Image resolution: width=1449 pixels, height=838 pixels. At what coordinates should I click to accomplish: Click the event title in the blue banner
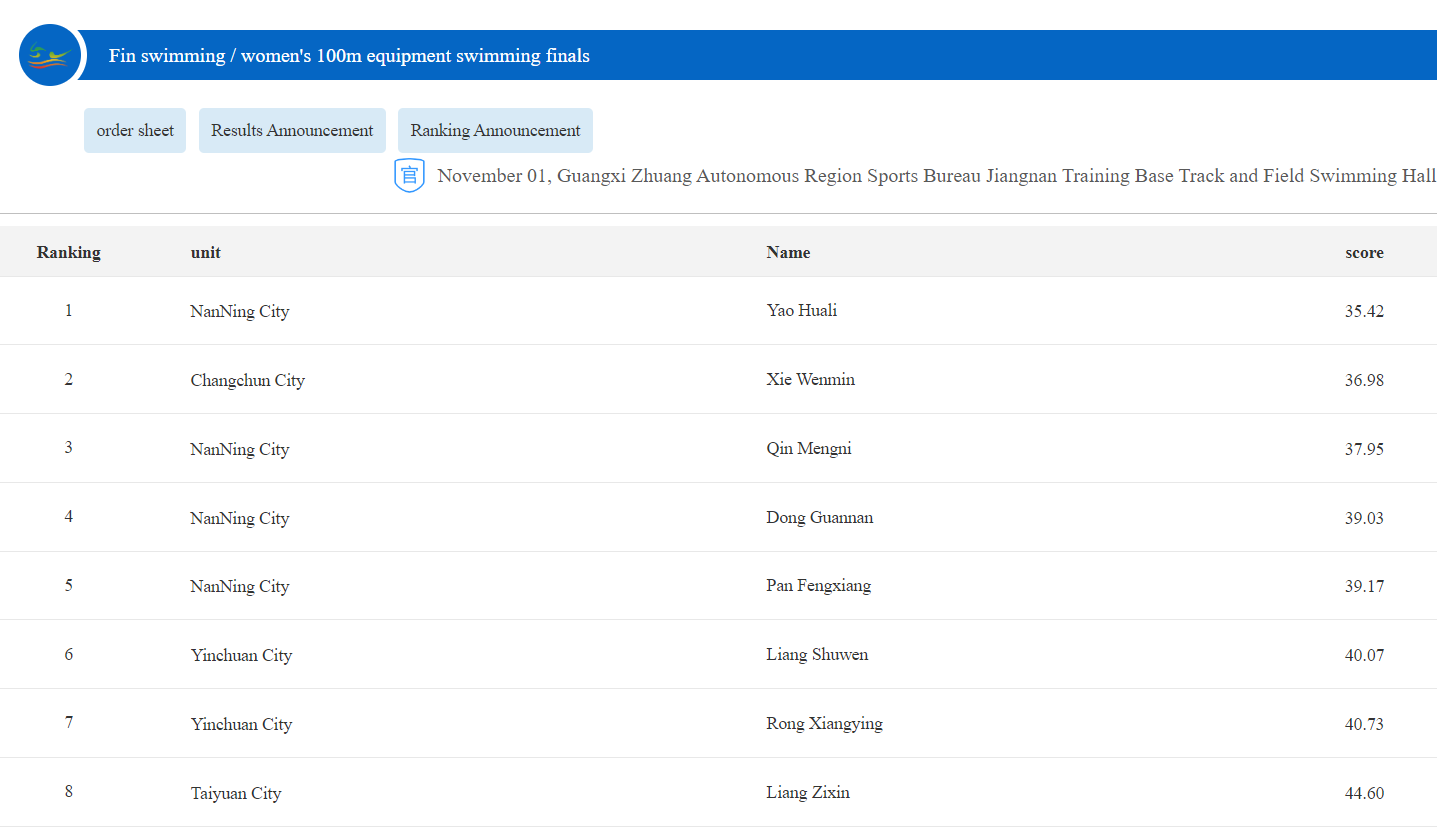point(349,56)
